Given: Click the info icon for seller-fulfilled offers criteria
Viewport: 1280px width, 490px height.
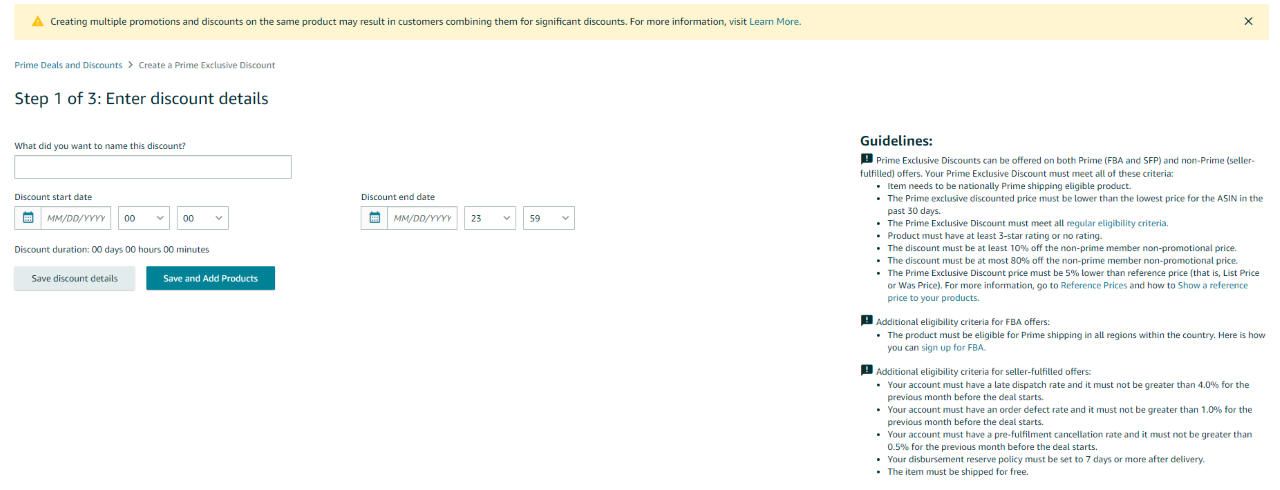Looking at the screenshot, I should pos(867,371).
